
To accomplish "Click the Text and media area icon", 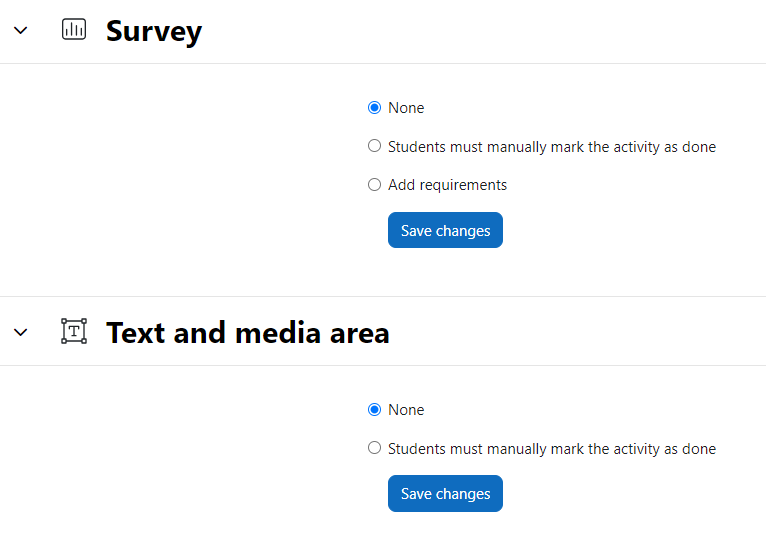I will pyautogui.click(x=74, y=331).
